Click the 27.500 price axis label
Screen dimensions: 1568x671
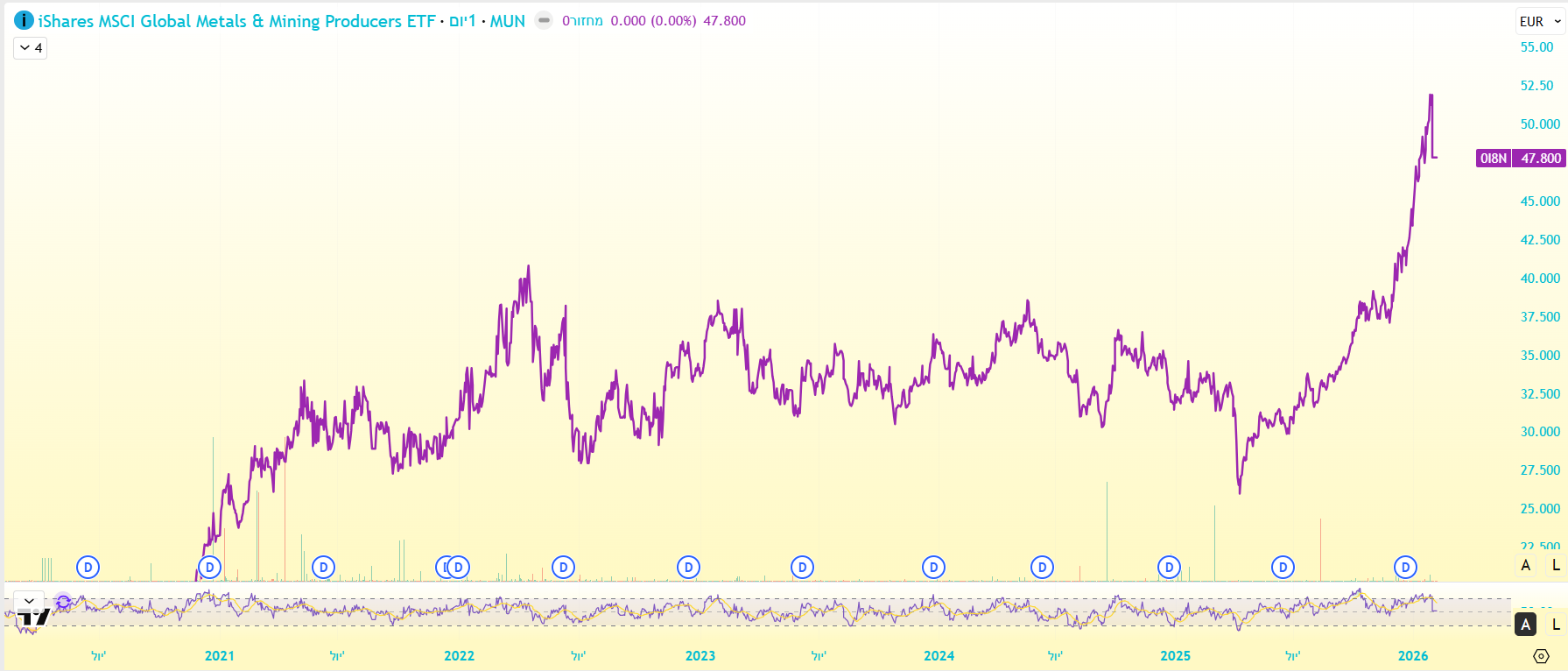[x=1540, y=470]
